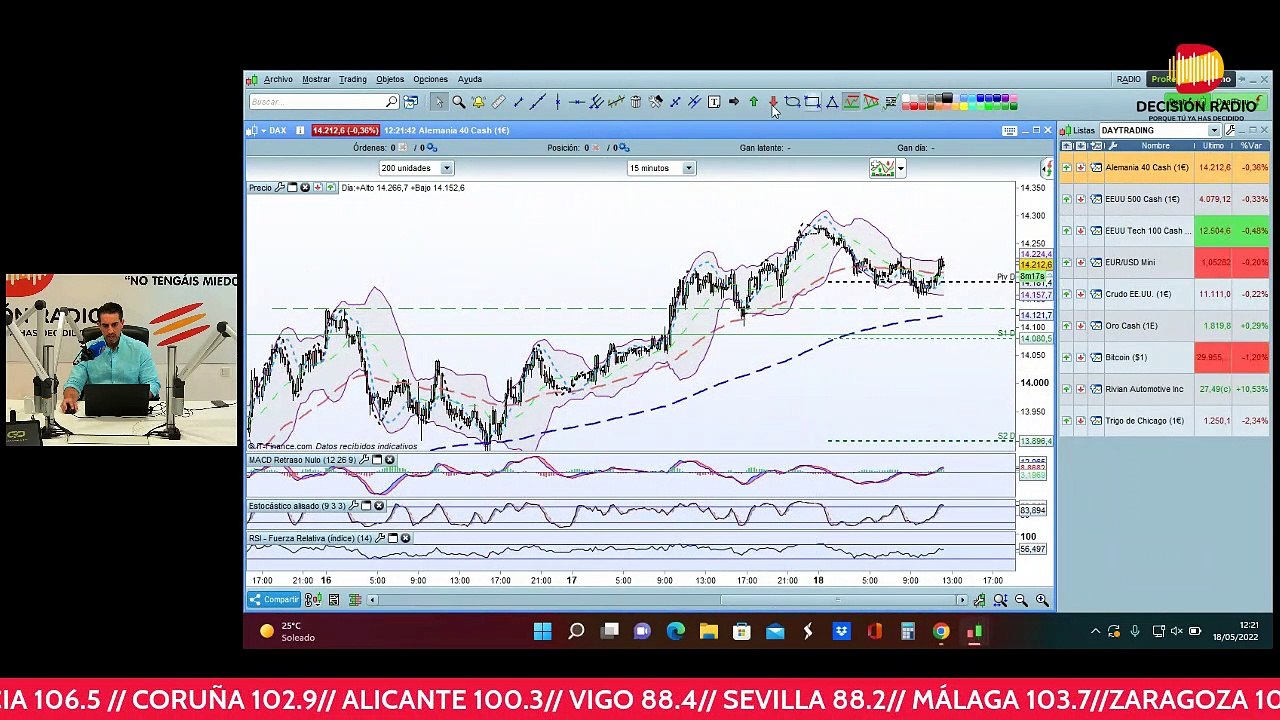Image resolution: width=1280 pixels, height=720 pixels.
Task: Select the vertical line drawing tool
Action: pyautogui.click(x=557, y=102)
